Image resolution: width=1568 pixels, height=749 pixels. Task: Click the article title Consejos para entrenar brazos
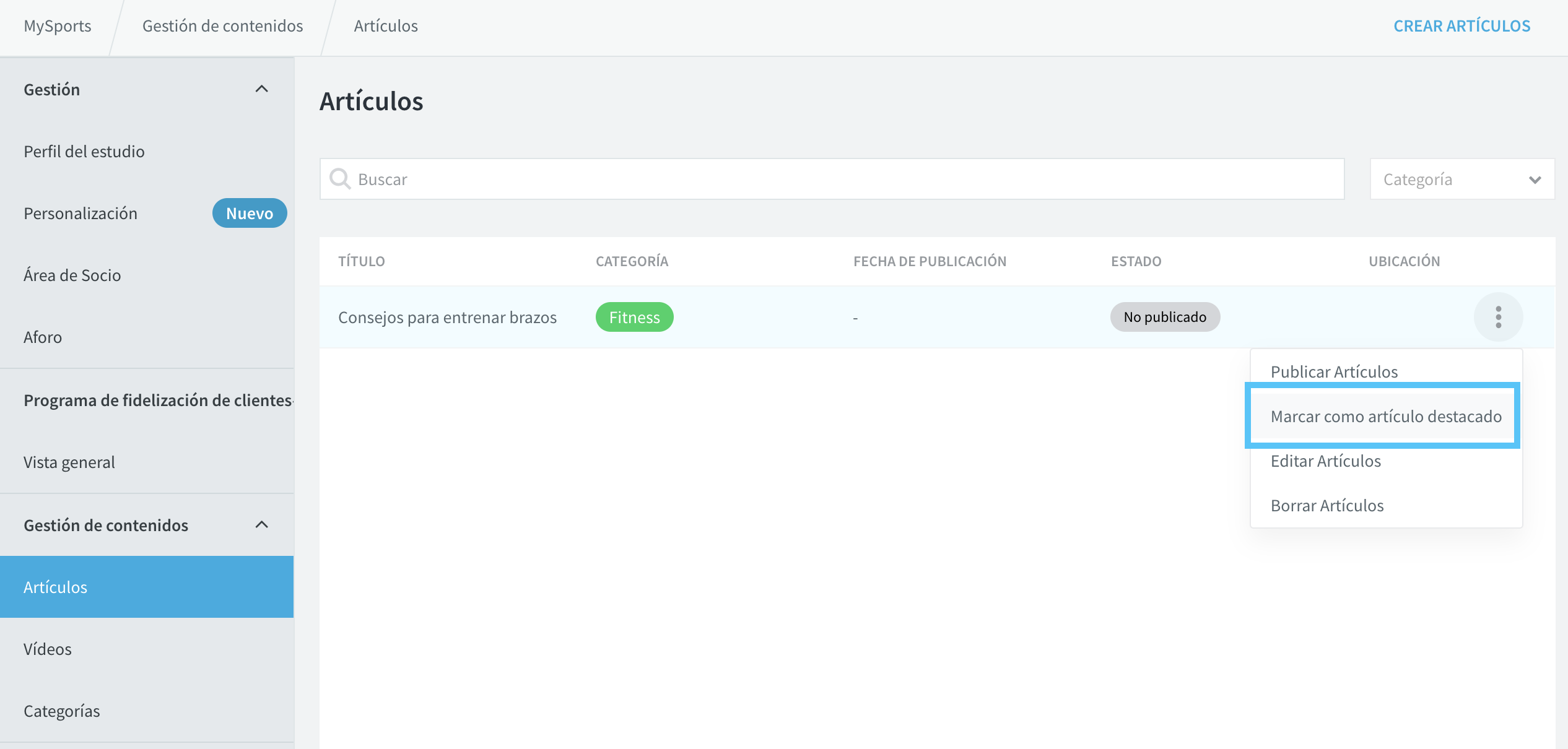point(447,317)
